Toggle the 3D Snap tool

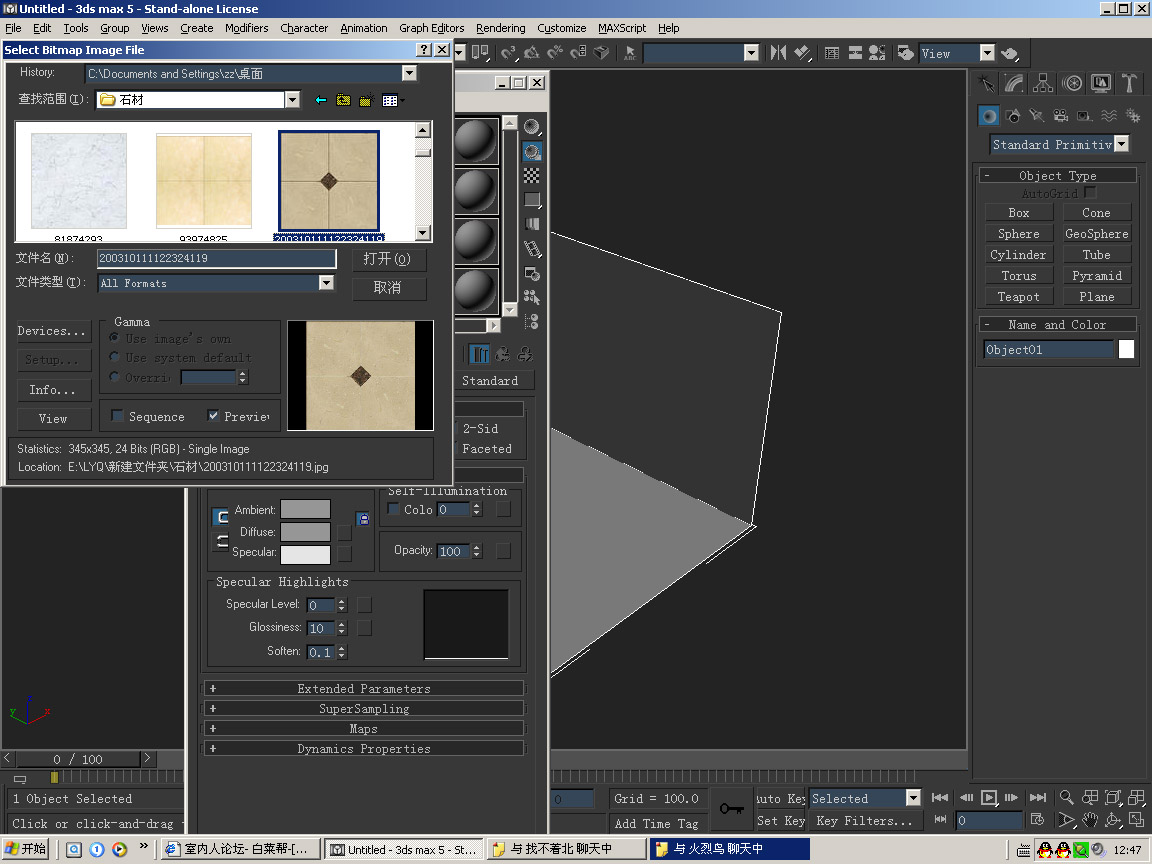508,53
